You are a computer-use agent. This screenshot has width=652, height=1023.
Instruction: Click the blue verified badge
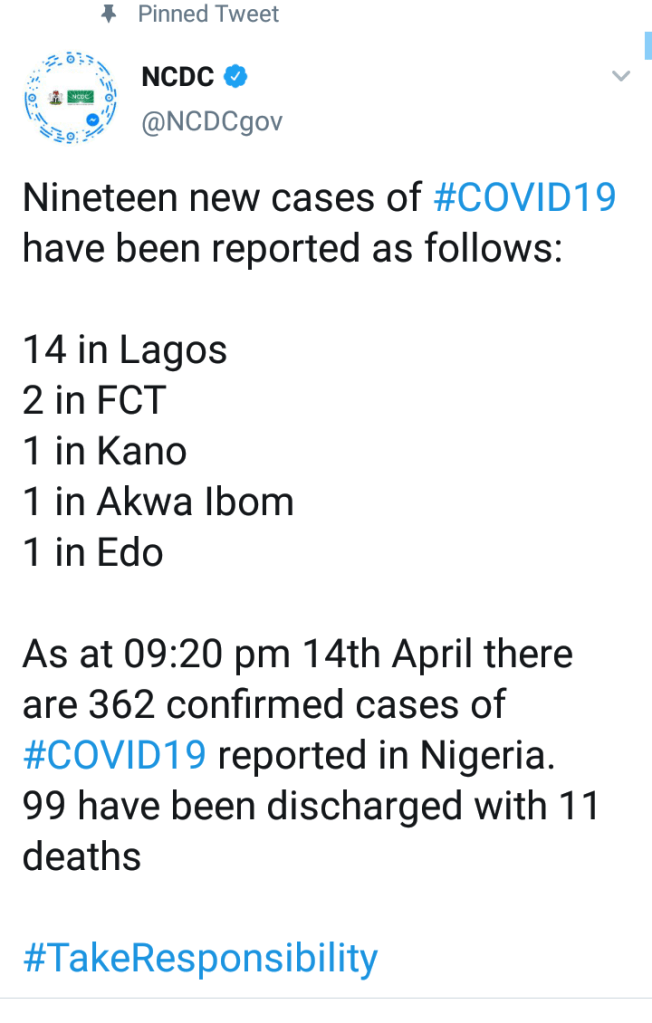coord(237,76)
